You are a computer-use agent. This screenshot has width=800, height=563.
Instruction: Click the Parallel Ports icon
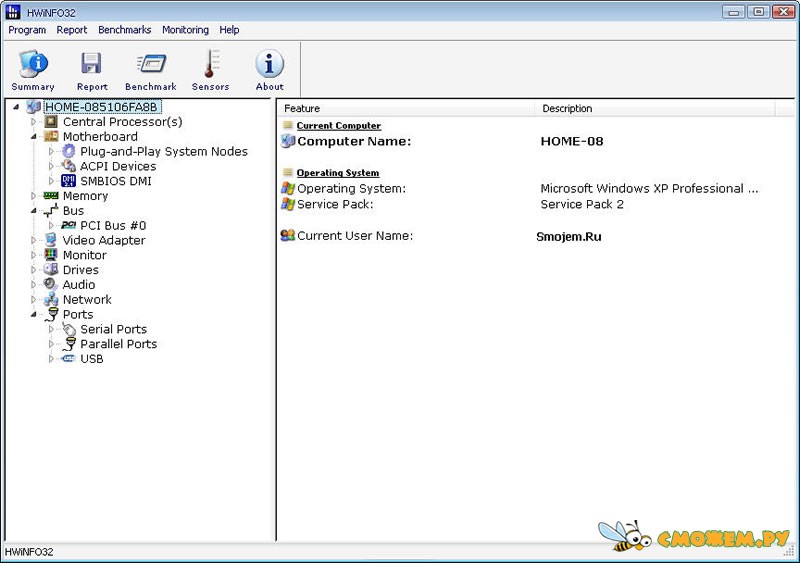point(69,344)
